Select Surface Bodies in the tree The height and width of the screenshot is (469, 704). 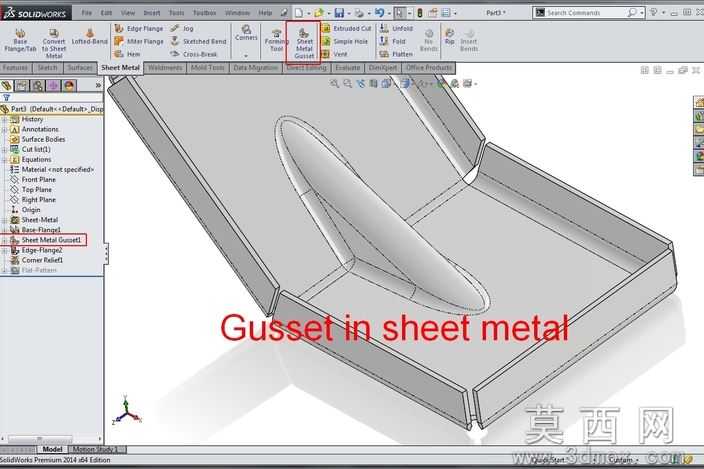38,140
